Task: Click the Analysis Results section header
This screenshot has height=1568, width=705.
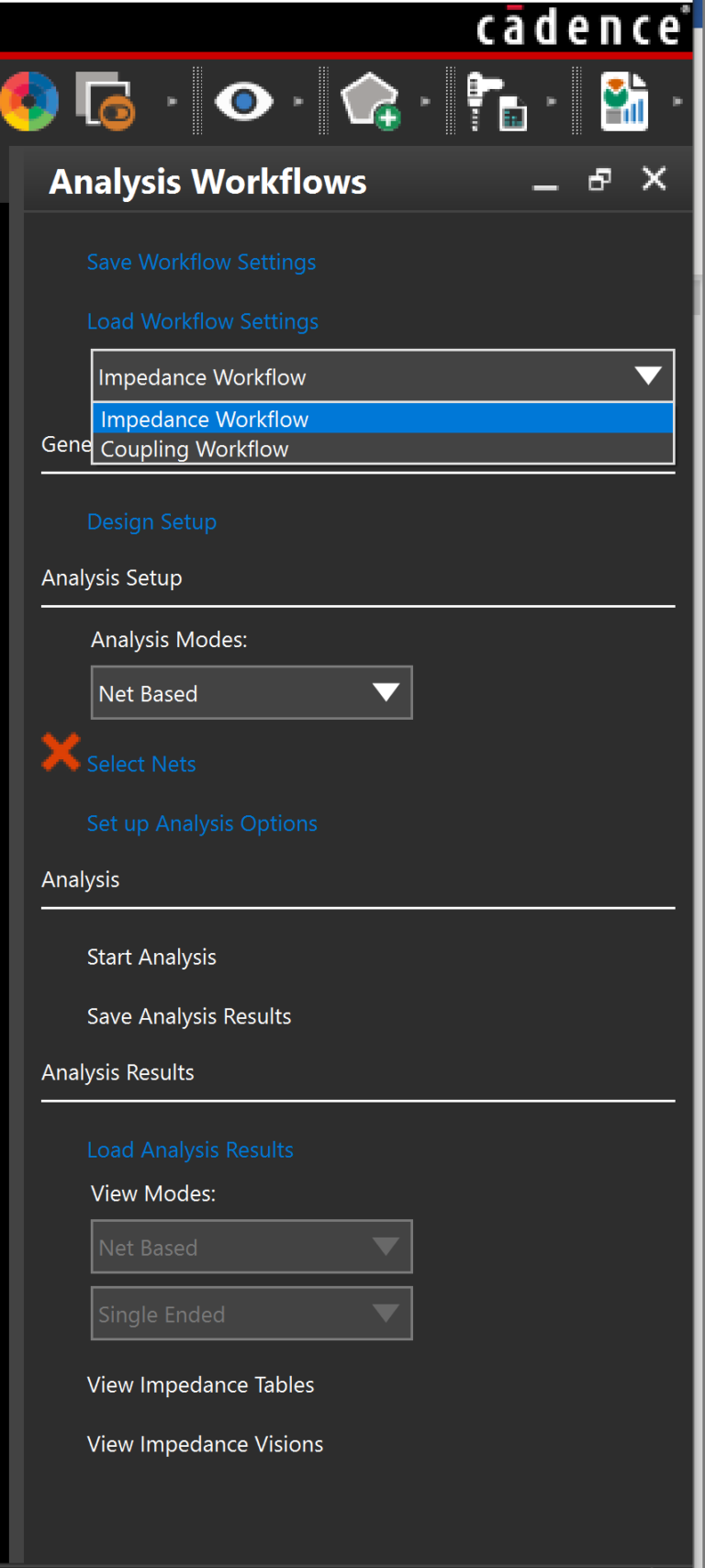Action: (x=117, y=1071)
